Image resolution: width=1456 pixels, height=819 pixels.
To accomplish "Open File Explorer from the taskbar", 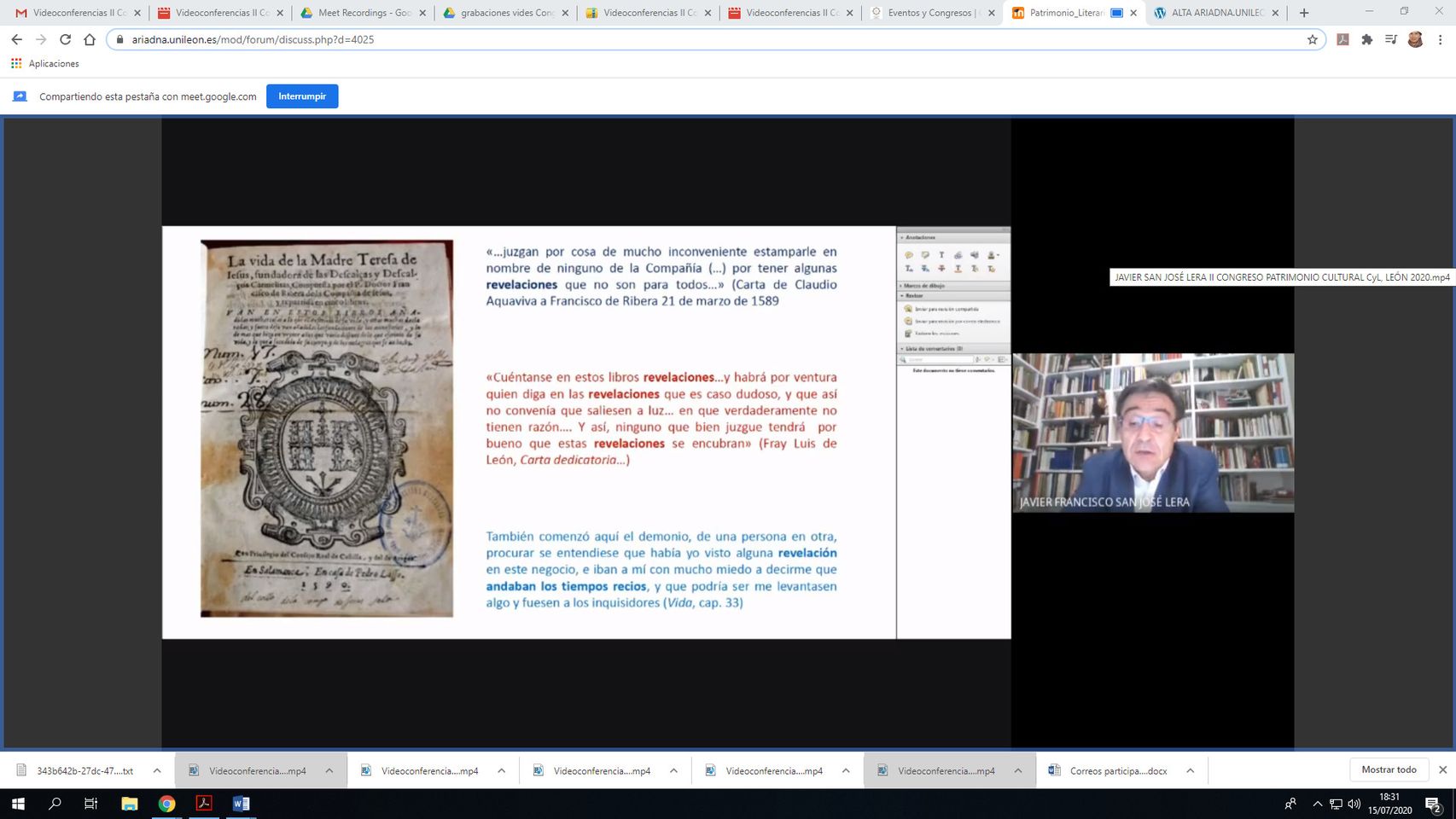I will point(129,804).
